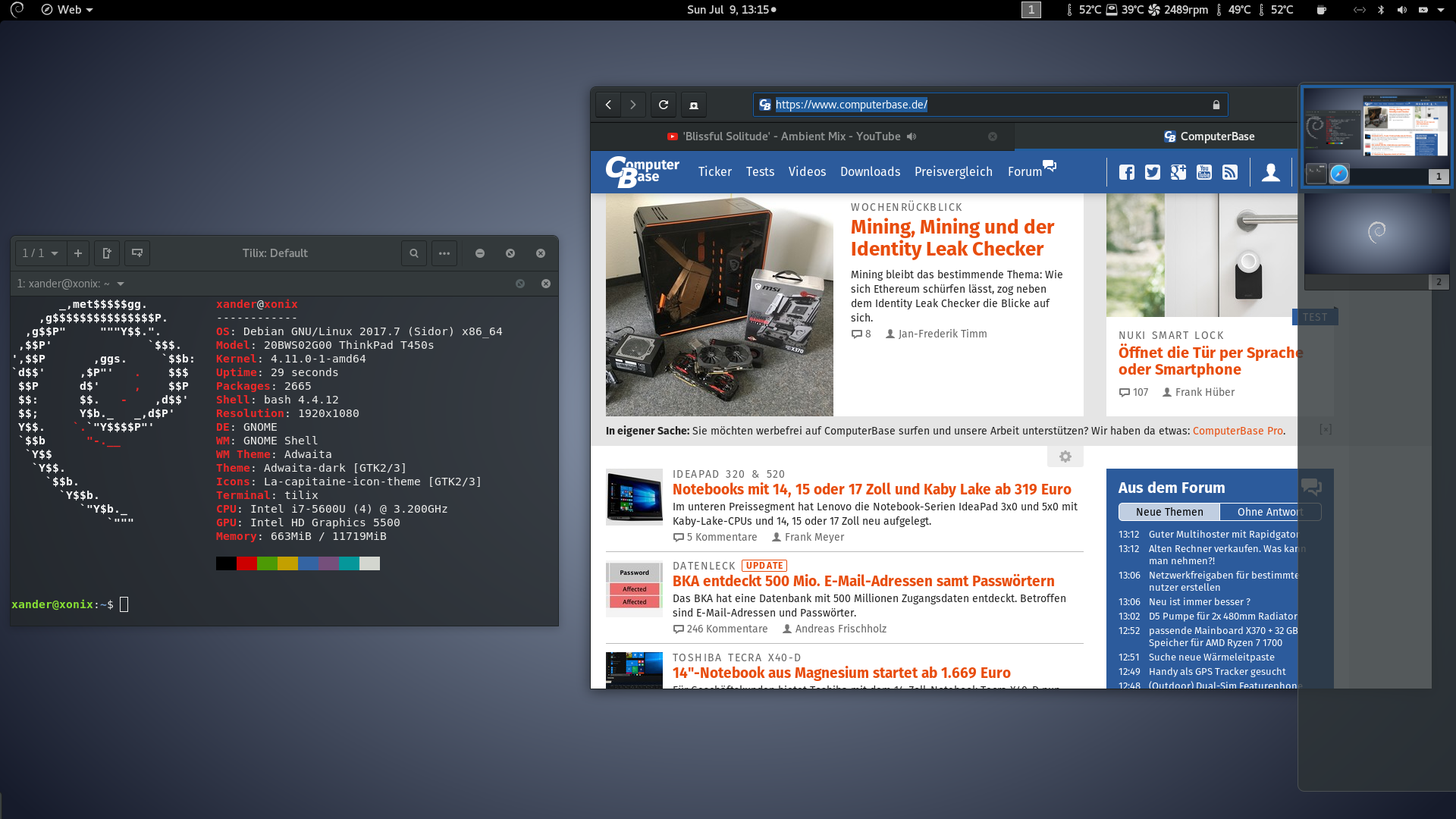This screenshot has height=819, width=1456.
Task: Open ComputerBase Twitter icon link
Action: [x=1153, y=172]
